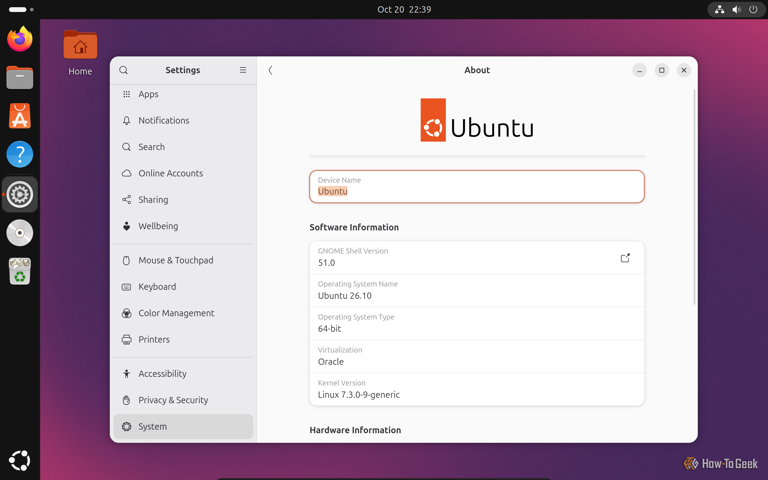The width and height of the screenshot is (768, 480).
Task: Show applications via Ubuntu logo button
Action: click(20, 460)
